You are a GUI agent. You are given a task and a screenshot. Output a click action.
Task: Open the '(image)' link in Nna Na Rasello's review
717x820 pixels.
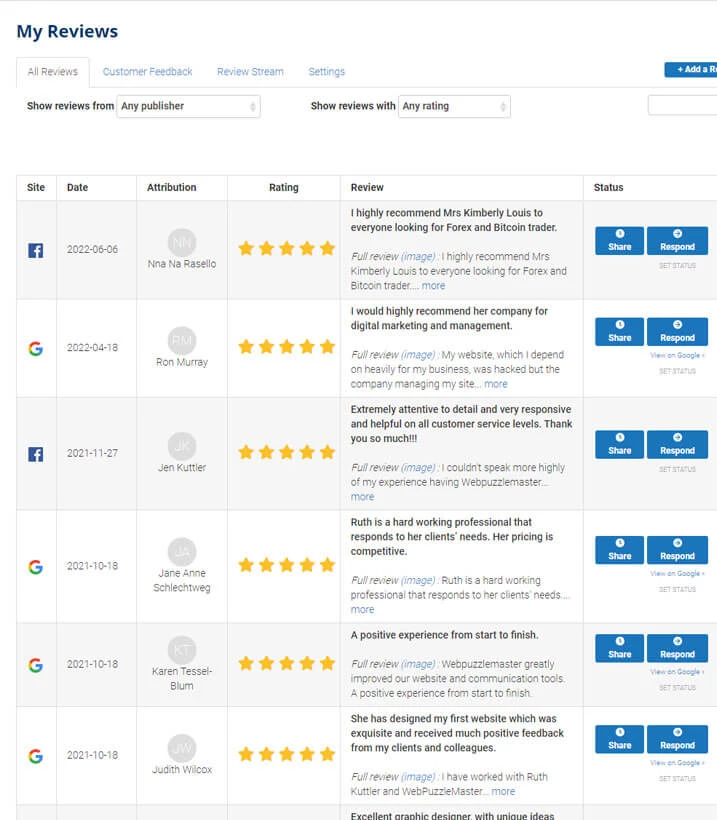coord(418,257)
